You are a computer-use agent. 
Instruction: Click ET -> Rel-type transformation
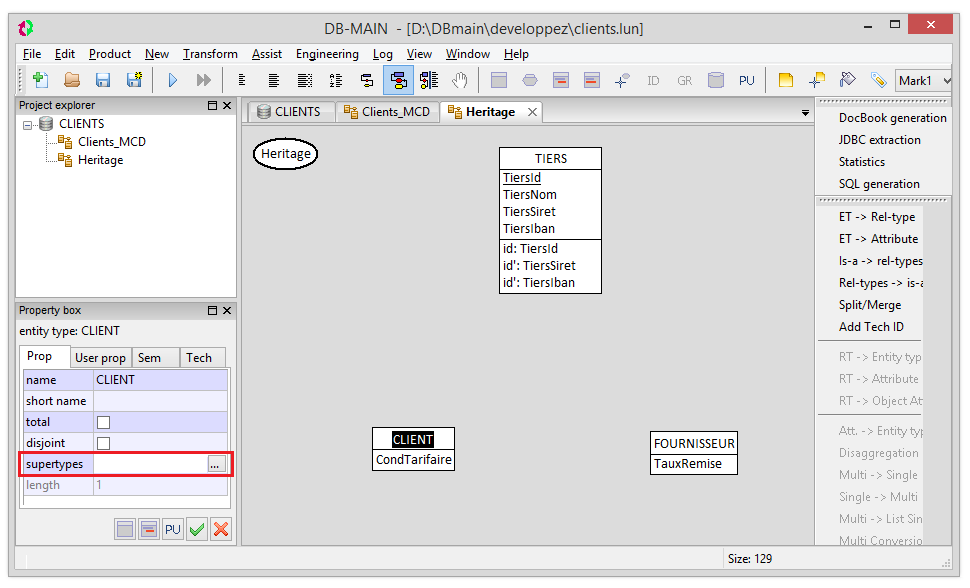tap(877, 217)
